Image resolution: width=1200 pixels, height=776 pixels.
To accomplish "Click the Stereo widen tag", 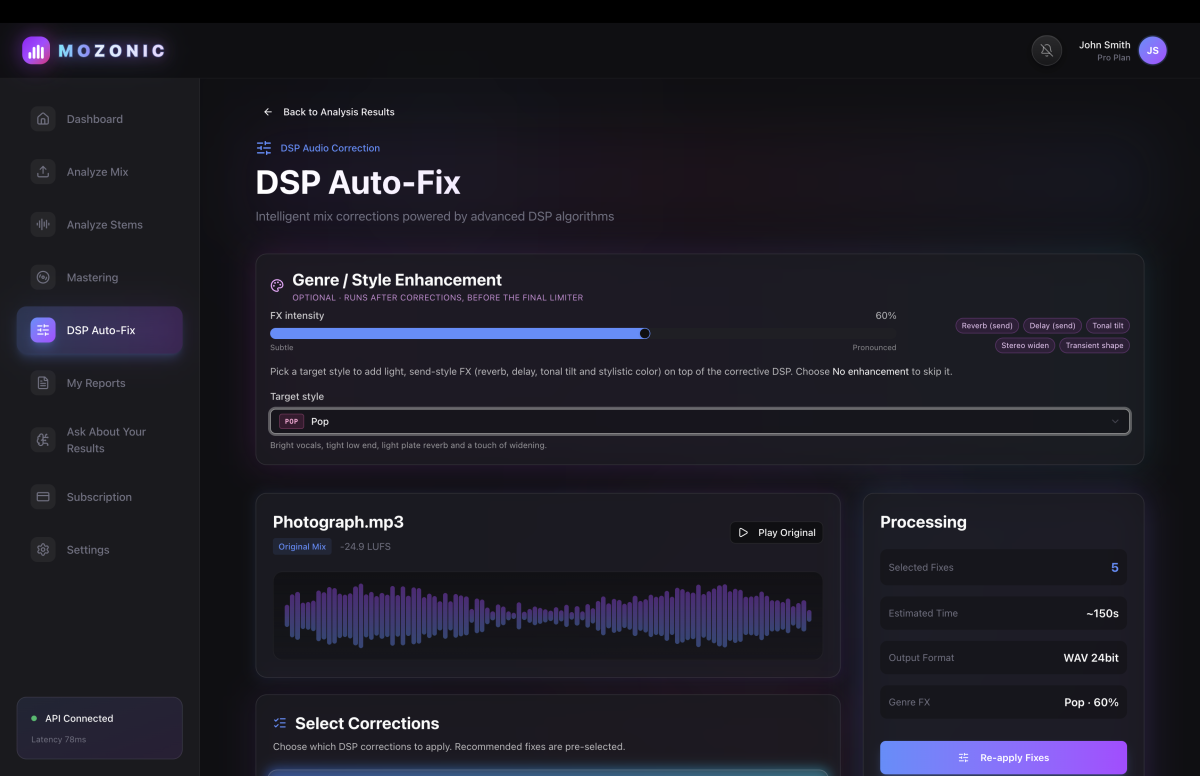I will 1025,345.
